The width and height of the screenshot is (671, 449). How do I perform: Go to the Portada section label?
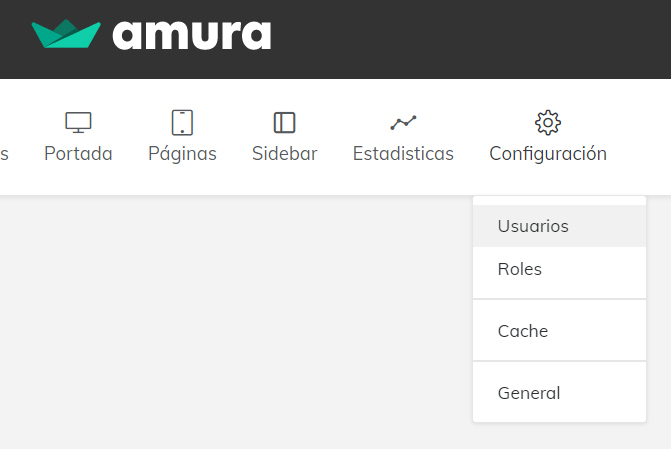coord(78,154)
